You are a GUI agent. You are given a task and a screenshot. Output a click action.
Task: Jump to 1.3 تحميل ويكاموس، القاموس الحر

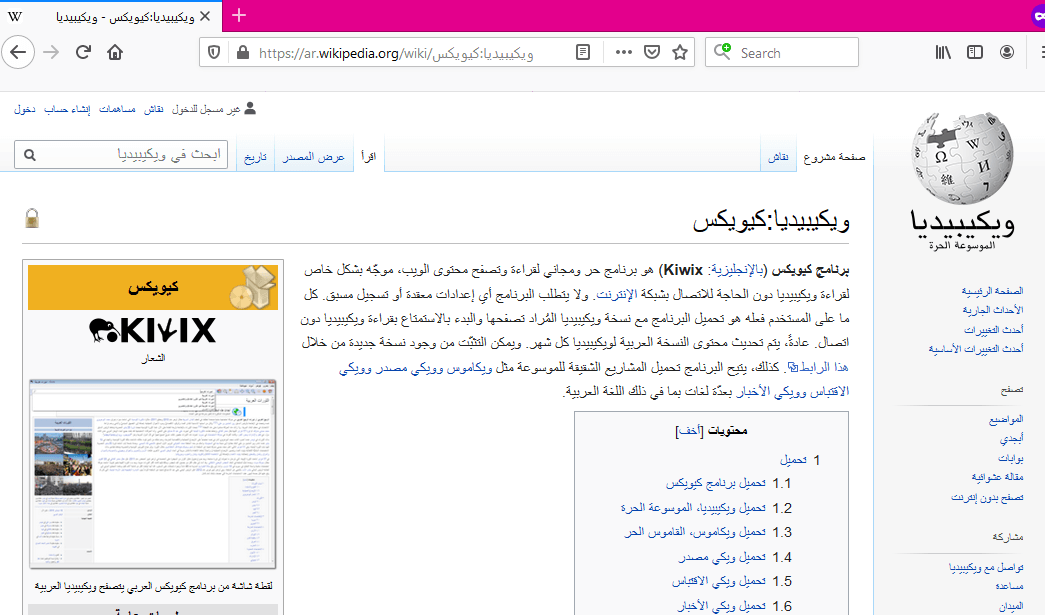pos(694,532)
